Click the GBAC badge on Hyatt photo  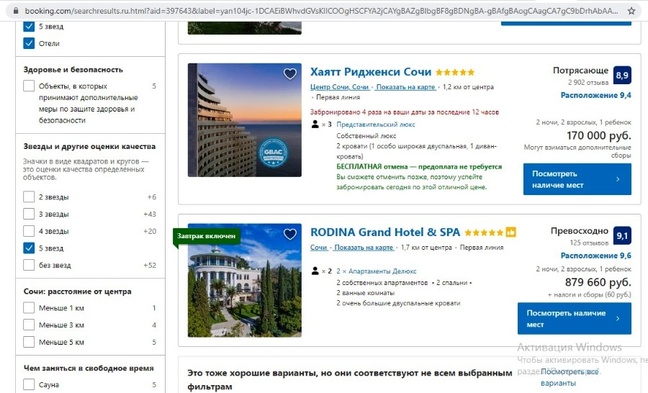click(273, 152)
